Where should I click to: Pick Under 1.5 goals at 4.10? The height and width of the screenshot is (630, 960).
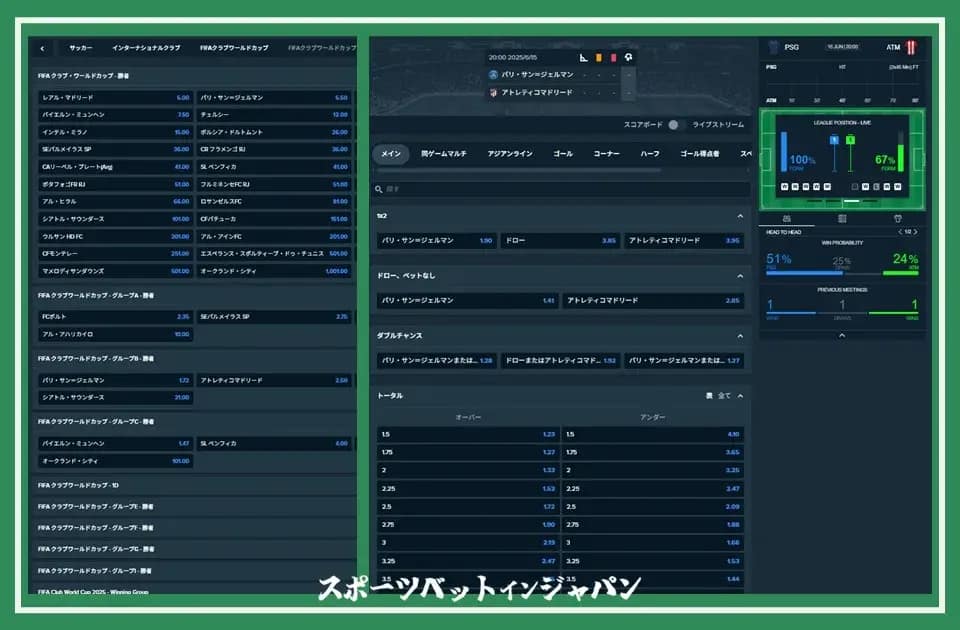(653, 435)
